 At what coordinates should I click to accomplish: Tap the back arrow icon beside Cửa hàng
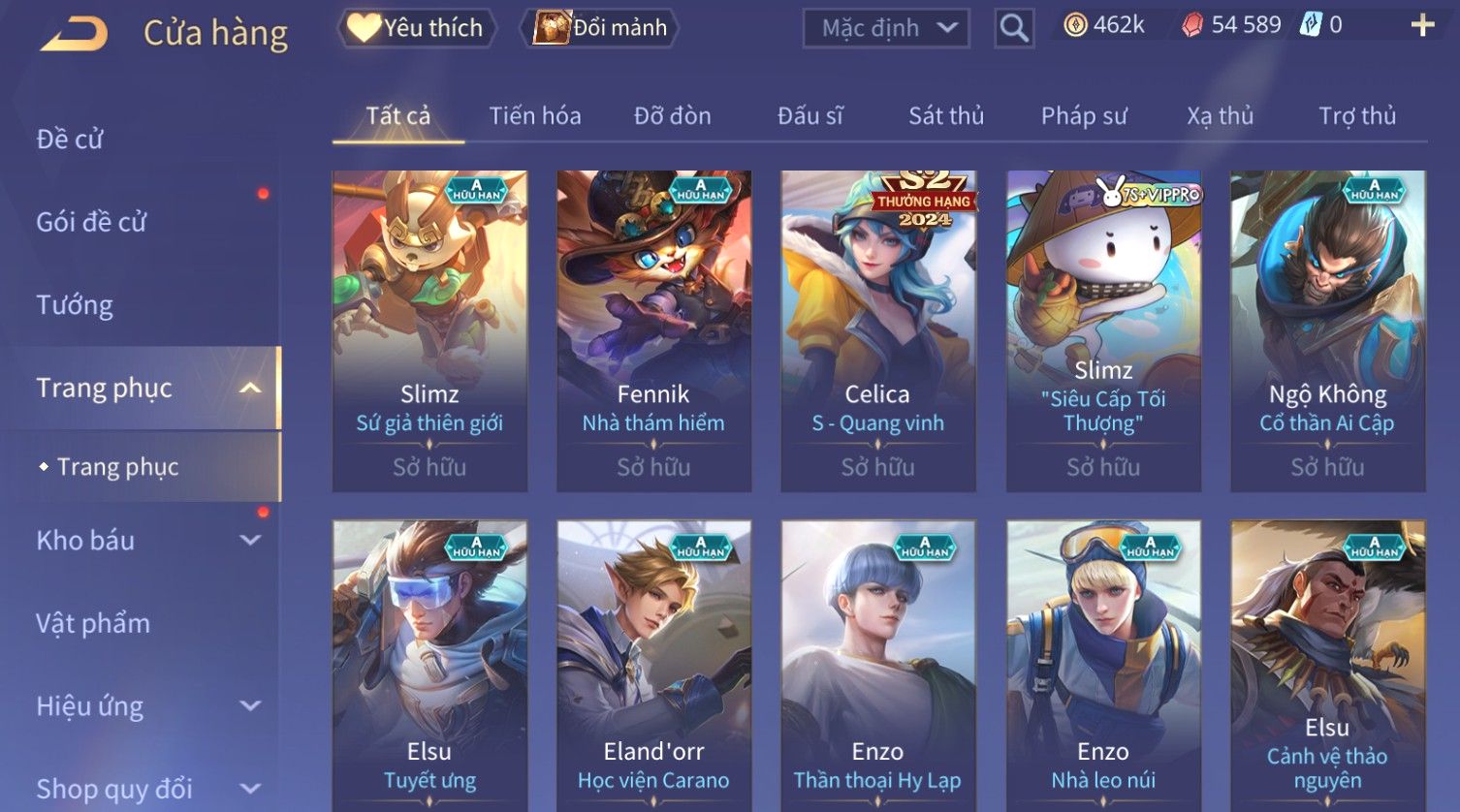[74, 34]
